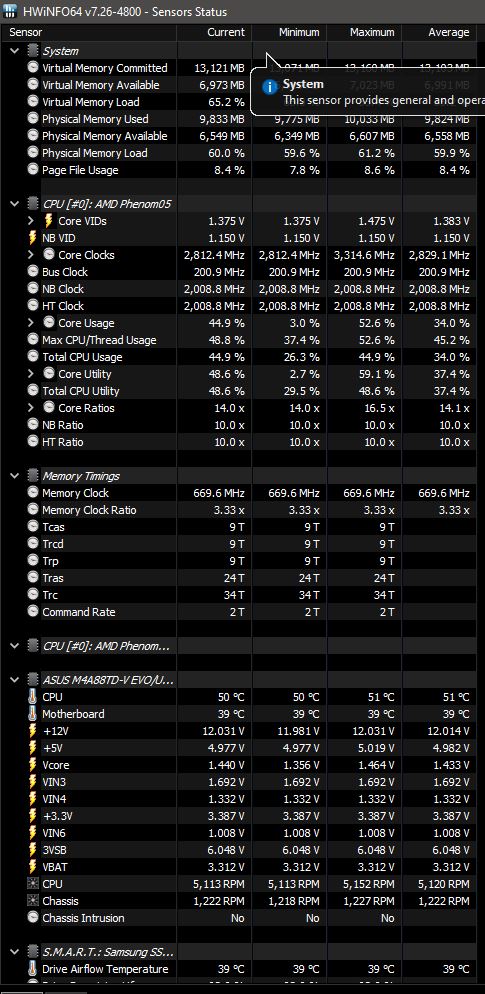Viewport: 485px width, 994px height.
Task: Click the clock icon beside Chassis Intrusion
Action: 33,918
